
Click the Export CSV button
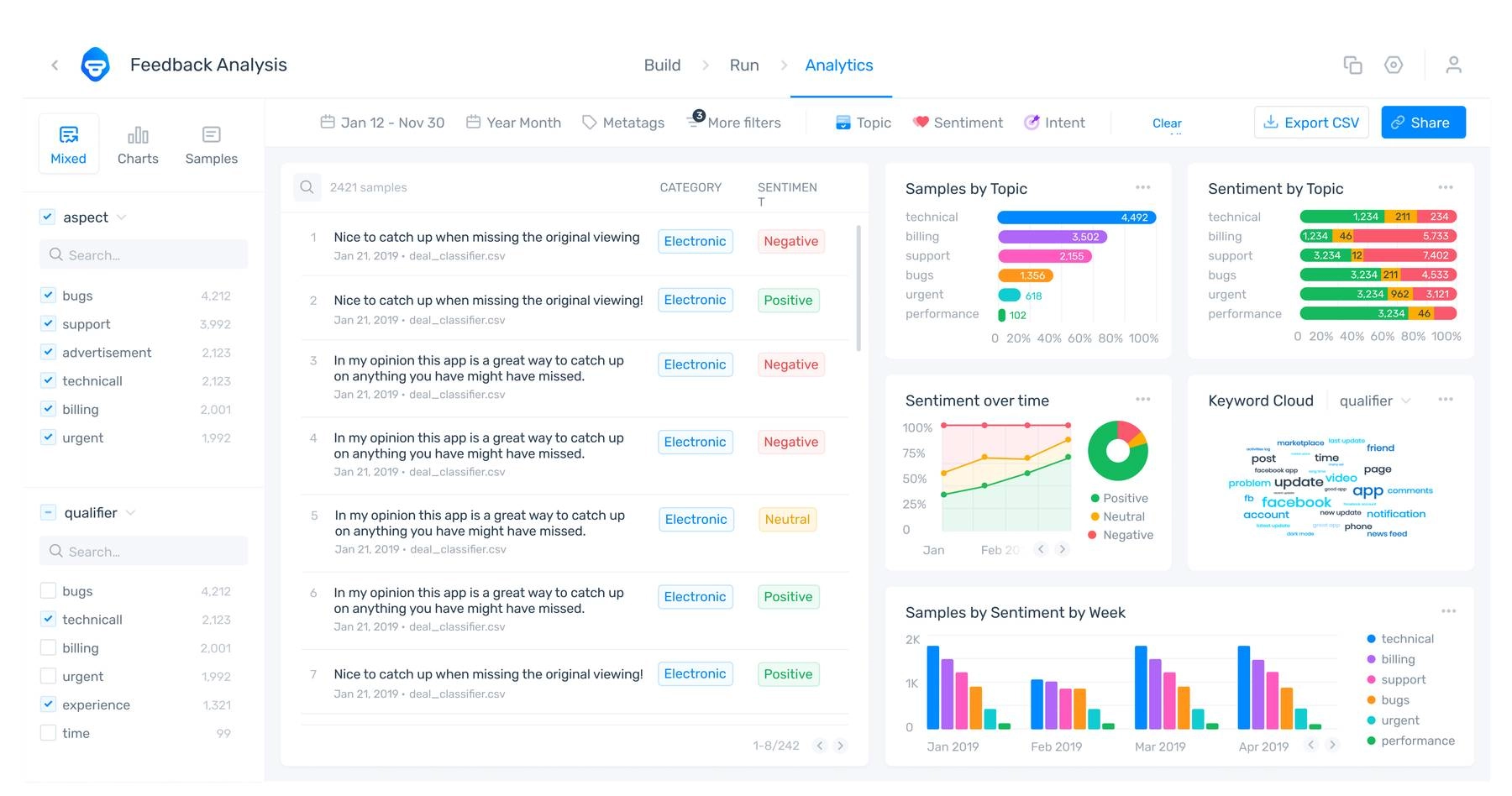coord(1311,123)
